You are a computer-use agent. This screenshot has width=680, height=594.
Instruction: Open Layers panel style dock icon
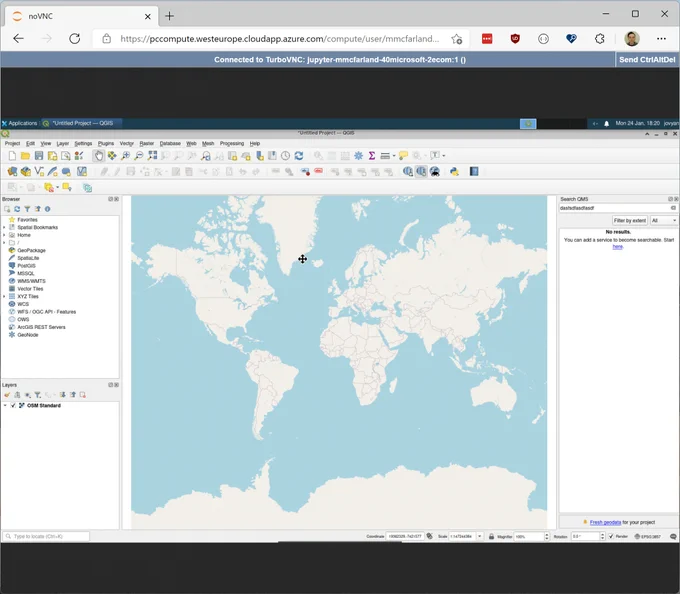[7, 395]
